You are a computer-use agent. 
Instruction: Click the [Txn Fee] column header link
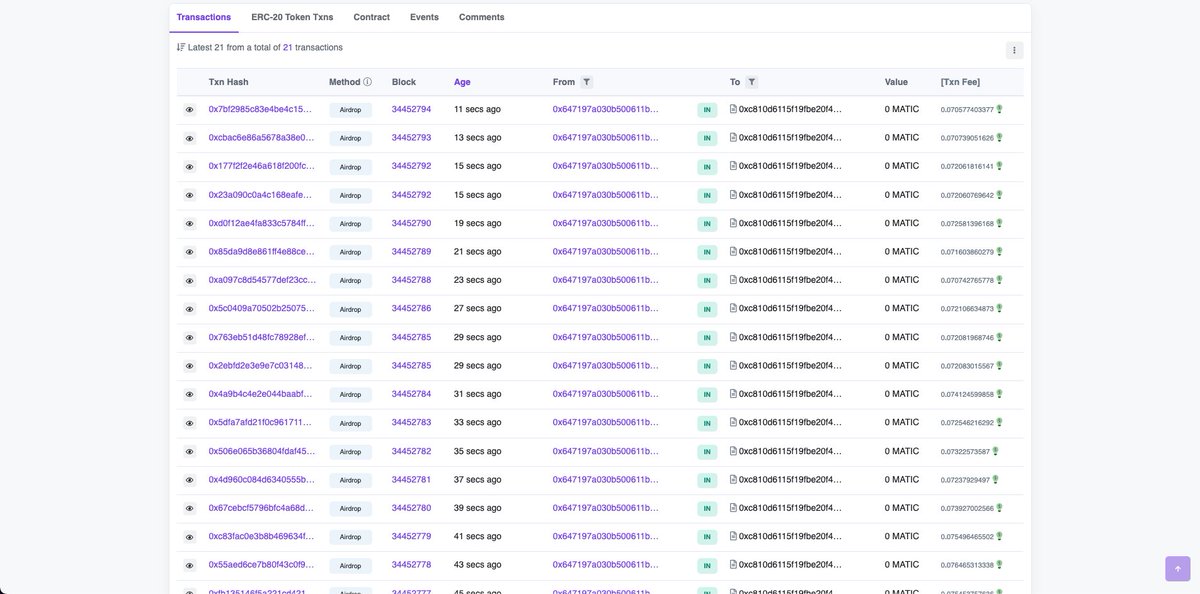(x=960, y=82)
